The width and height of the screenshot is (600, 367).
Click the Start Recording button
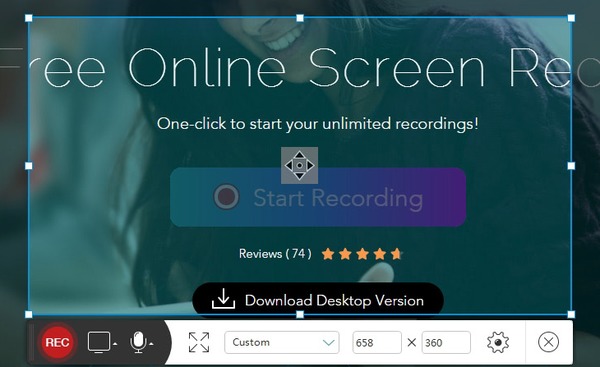[318, 197]
